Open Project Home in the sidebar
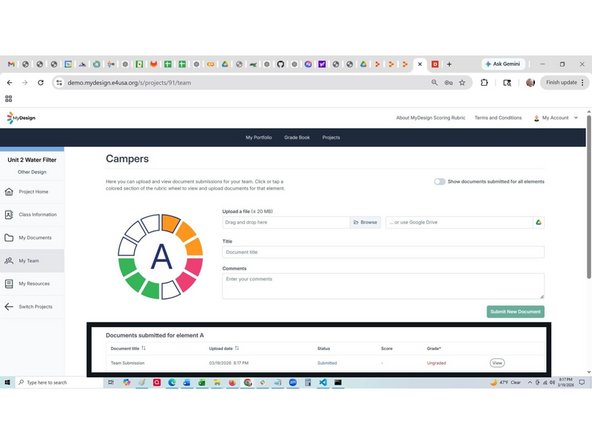 [33, 192]
